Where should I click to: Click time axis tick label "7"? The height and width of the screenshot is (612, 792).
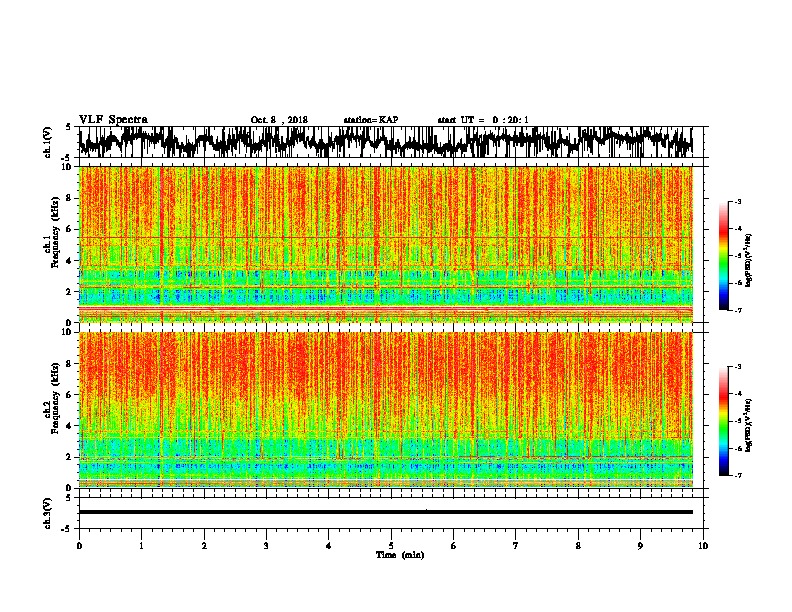click(516, 546)
